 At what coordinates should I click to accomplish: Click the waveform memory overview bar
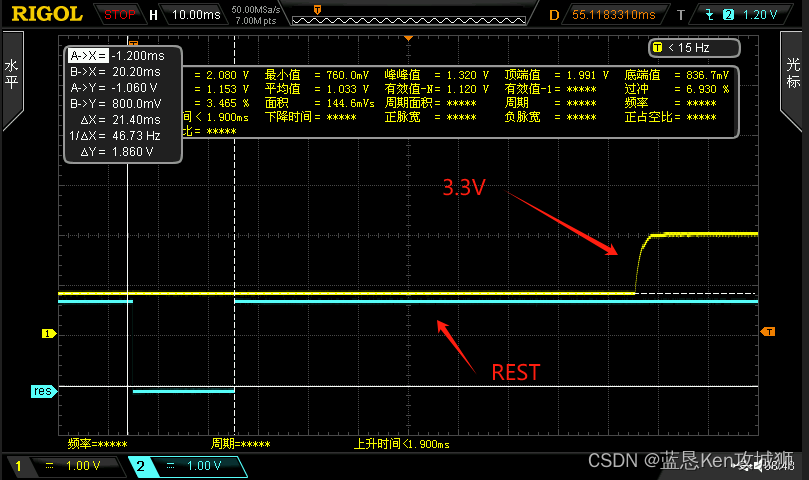(409, 21)
